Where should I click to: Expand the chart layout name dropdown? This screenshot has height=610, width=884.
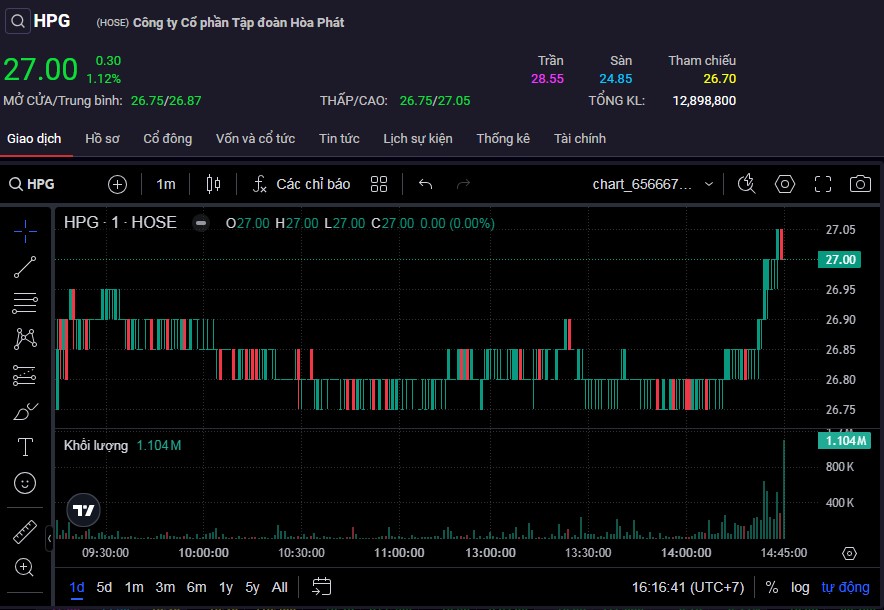[x=709, y=184]
